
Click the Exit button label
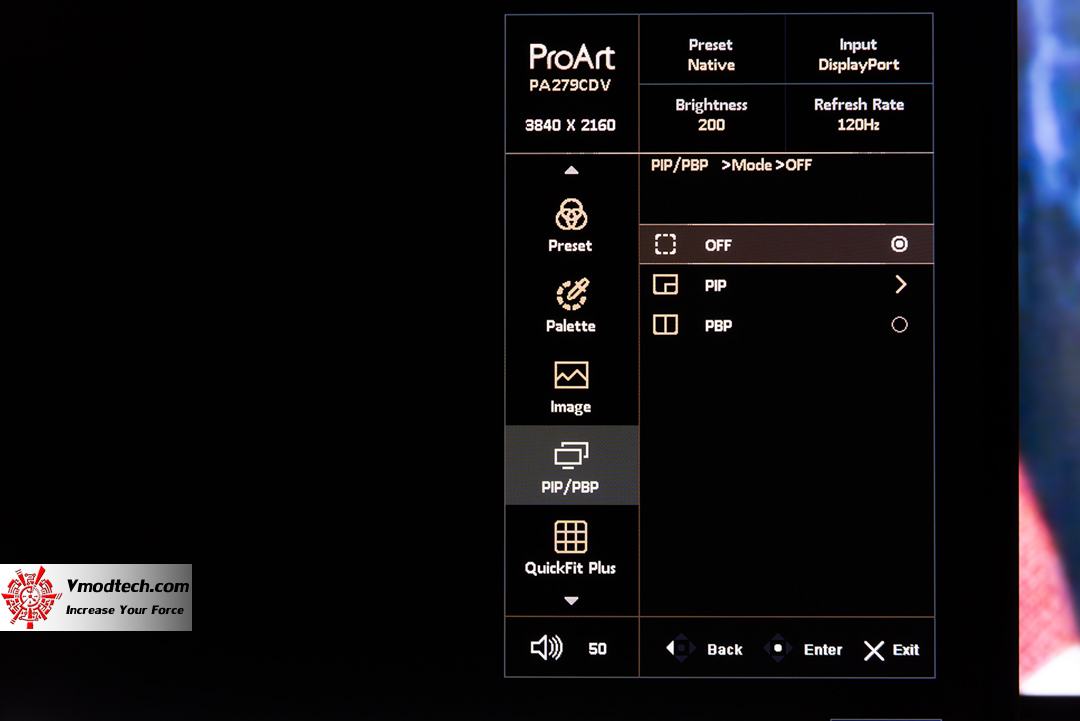(906, 649)
